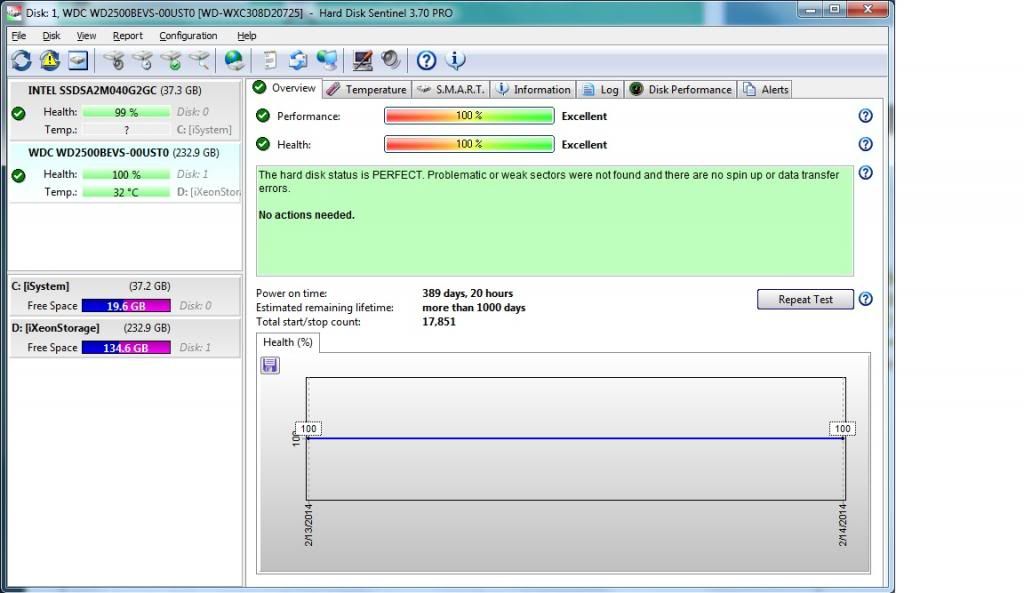
Task: Click the help icon beside the Performance bar
Action: [x=866, y=116]
